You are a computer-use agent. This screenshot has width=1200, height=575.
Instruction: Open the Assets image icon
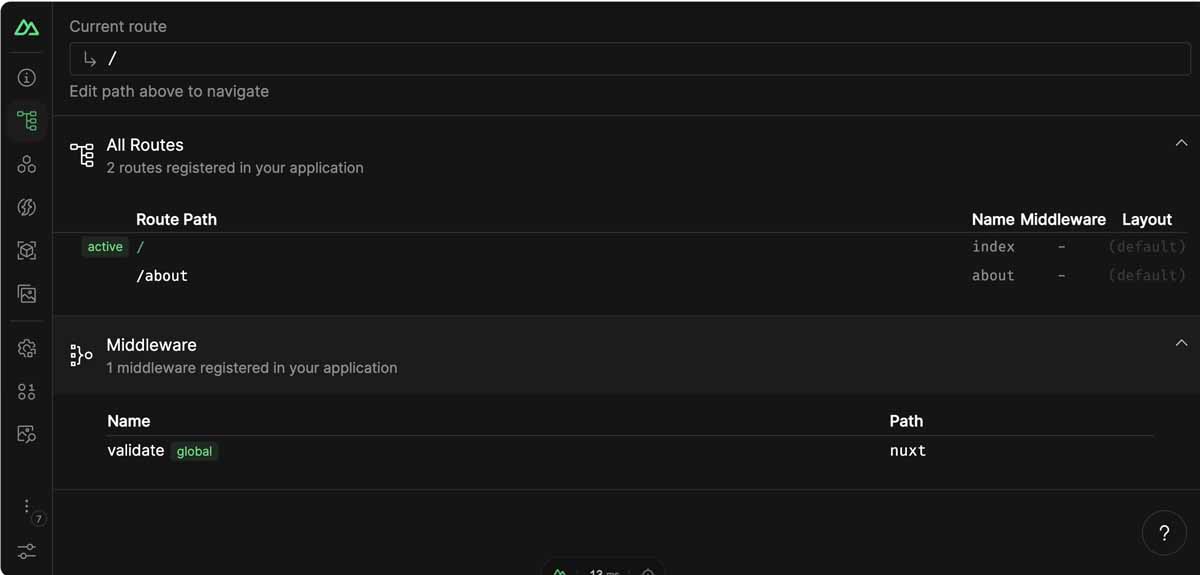(27, 294)
